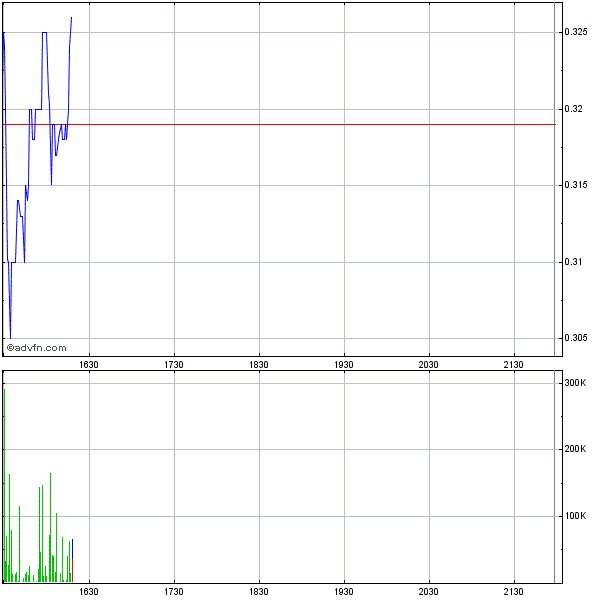Click the 2130 label under volume chart
600x600 pixels.
click(x=514, y=592)
